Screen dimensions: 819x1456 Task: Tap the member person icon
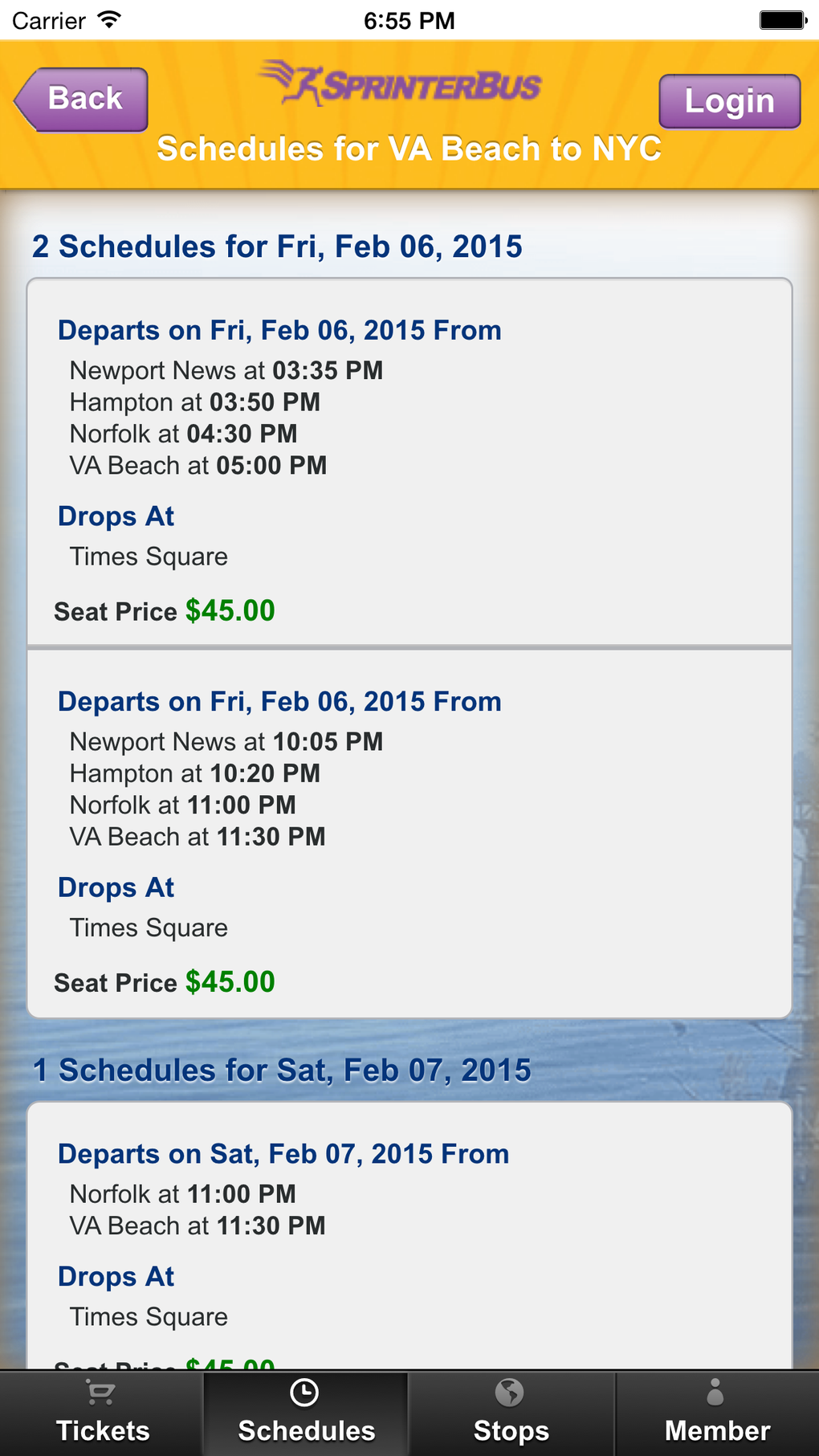(x=715, y=1393)
